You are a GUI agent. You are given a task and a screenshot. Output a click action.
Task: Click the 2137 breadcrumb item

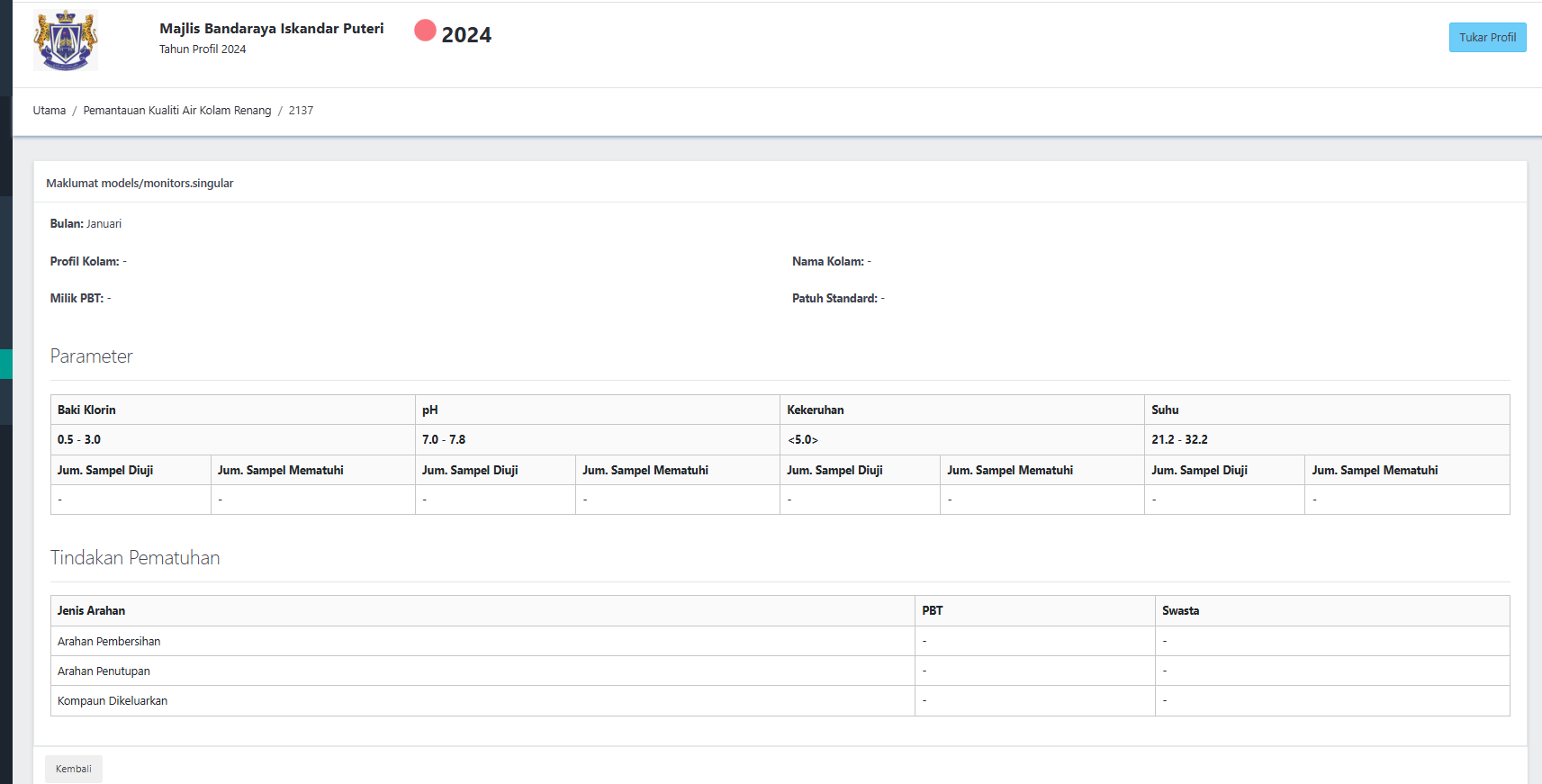point(301,111)
